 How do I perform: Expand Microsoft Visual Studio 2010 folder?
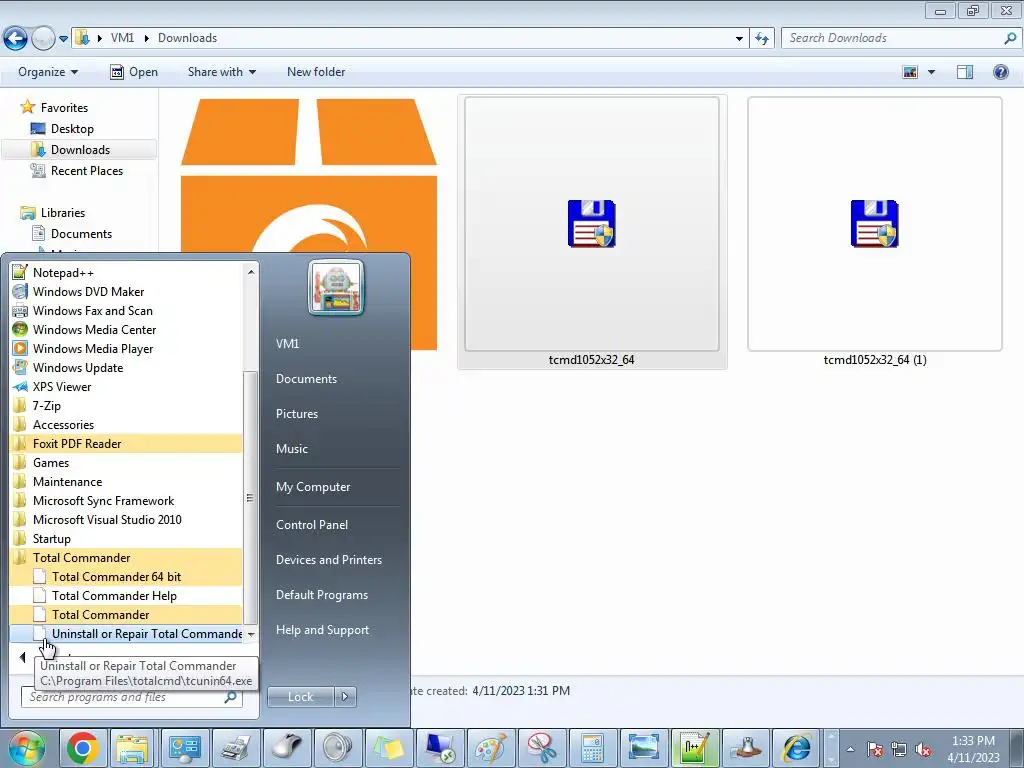(126, 519)
